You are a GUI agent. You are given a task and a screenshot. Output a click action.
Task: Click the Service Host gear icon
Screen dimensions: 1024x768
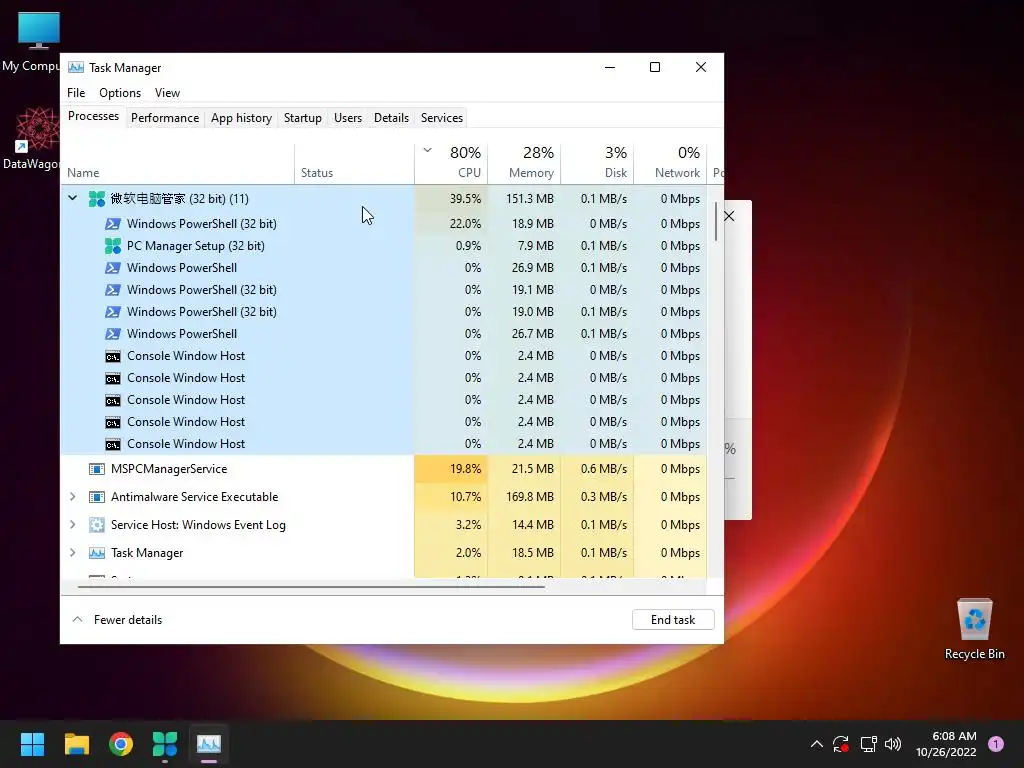(97, 525)
